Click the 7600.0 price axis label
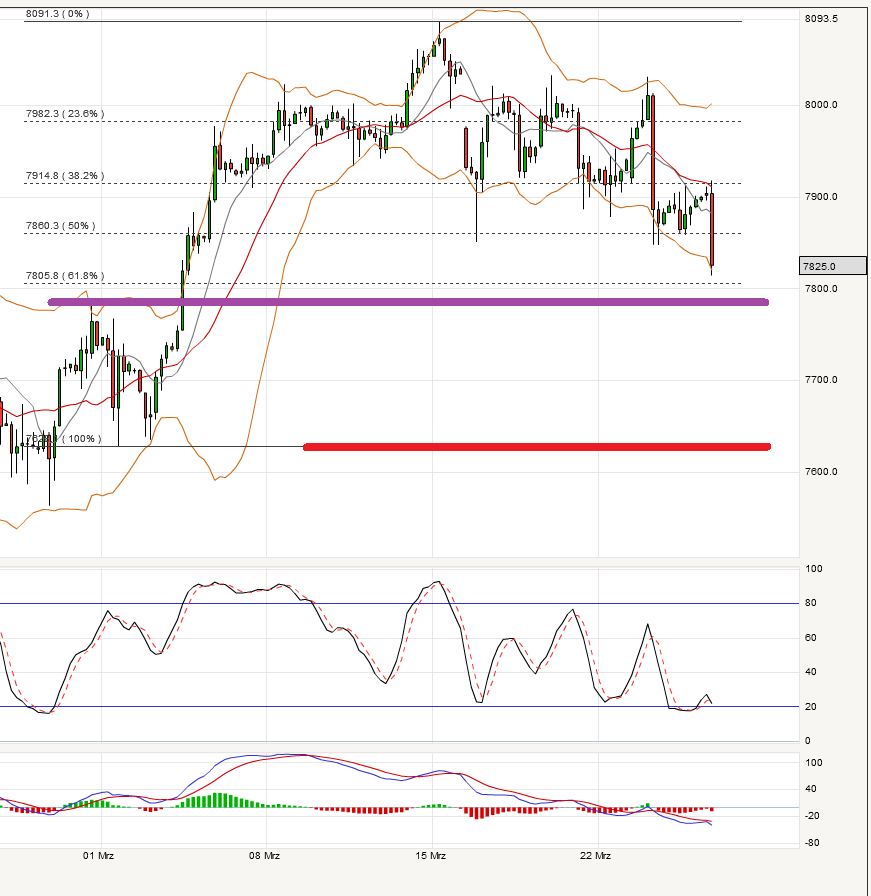The height and width of the screenshot is (896, 871). (x=821, y=472)
